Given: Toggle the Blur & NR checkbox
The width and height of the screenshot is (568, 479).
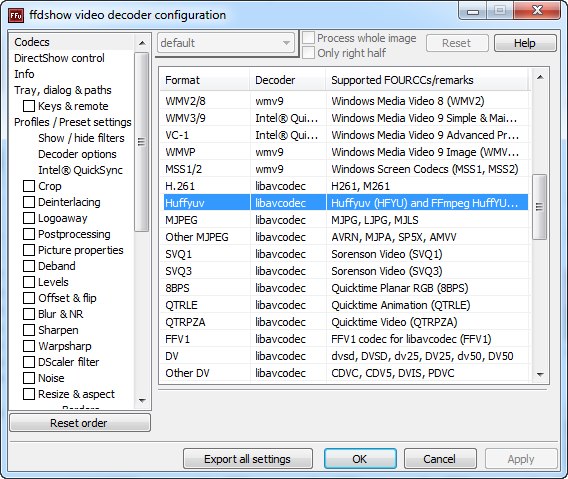Looking at the screenshot, I should [x=29, y=314].
